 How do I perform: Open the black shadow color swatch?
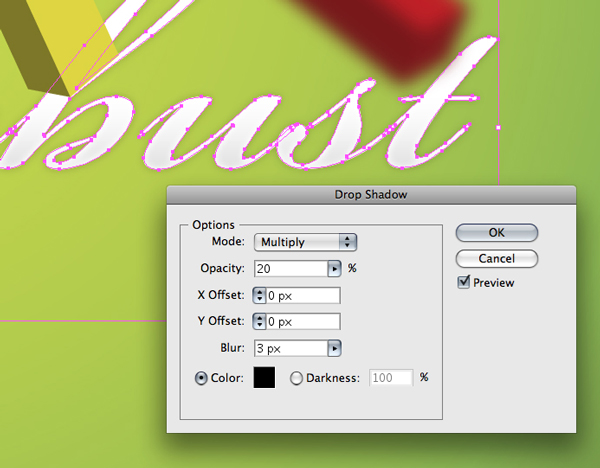tap(264, 378)
